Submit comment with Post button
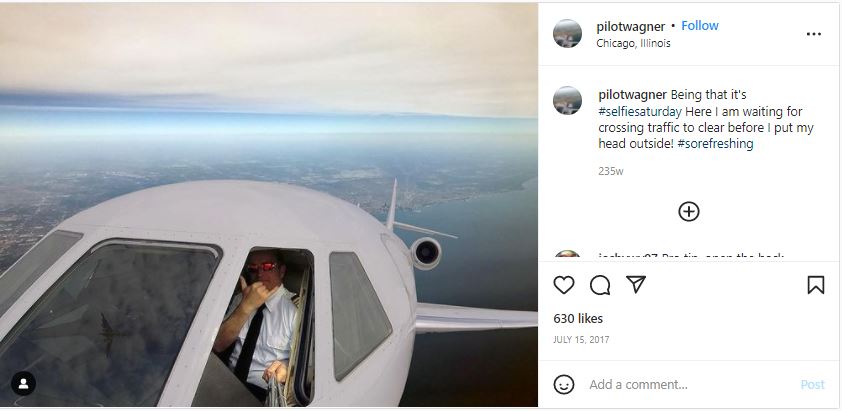 tap(812, 385)
